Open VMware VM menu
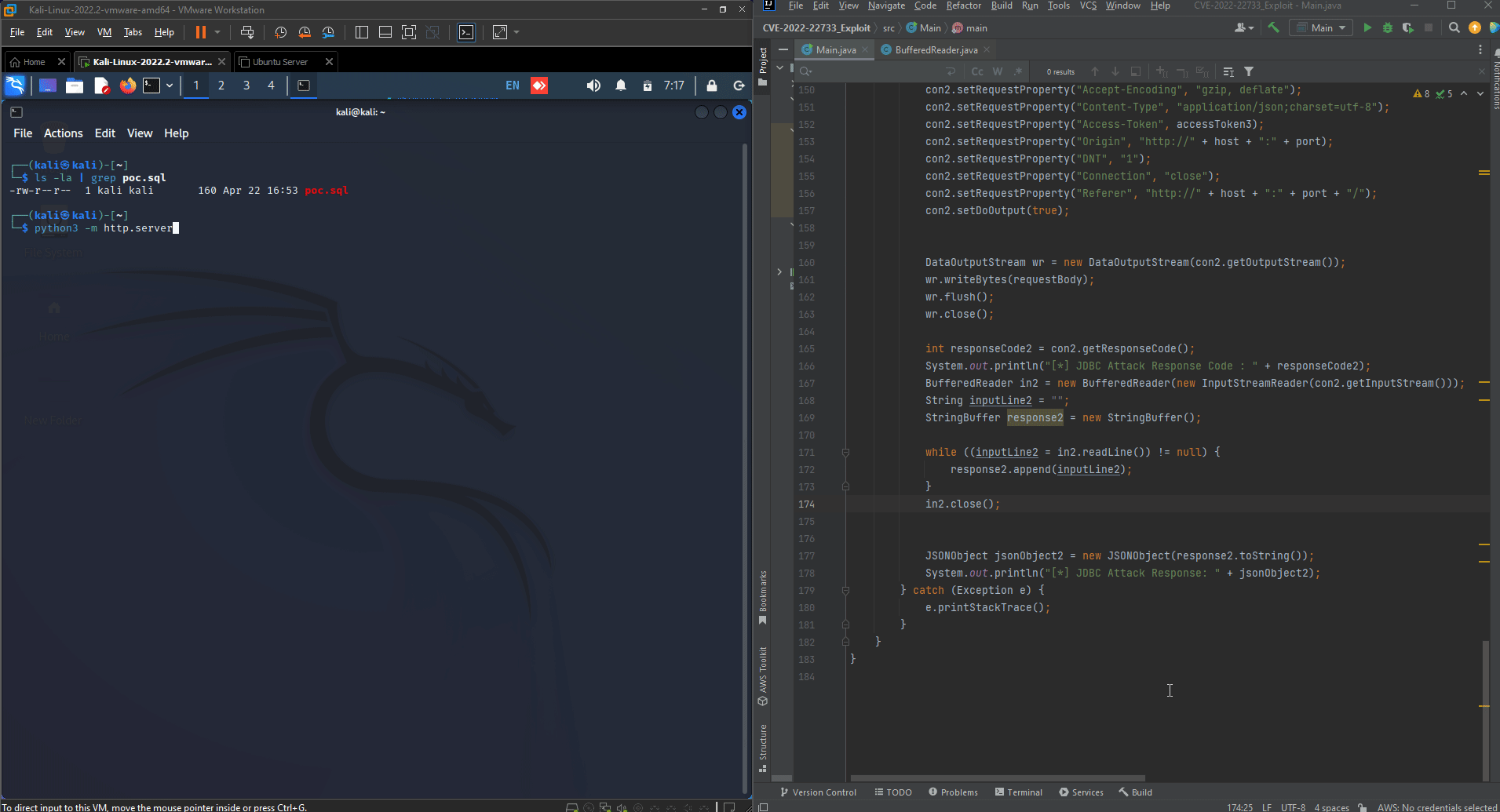1500x812 pixels. pos(104,32)
